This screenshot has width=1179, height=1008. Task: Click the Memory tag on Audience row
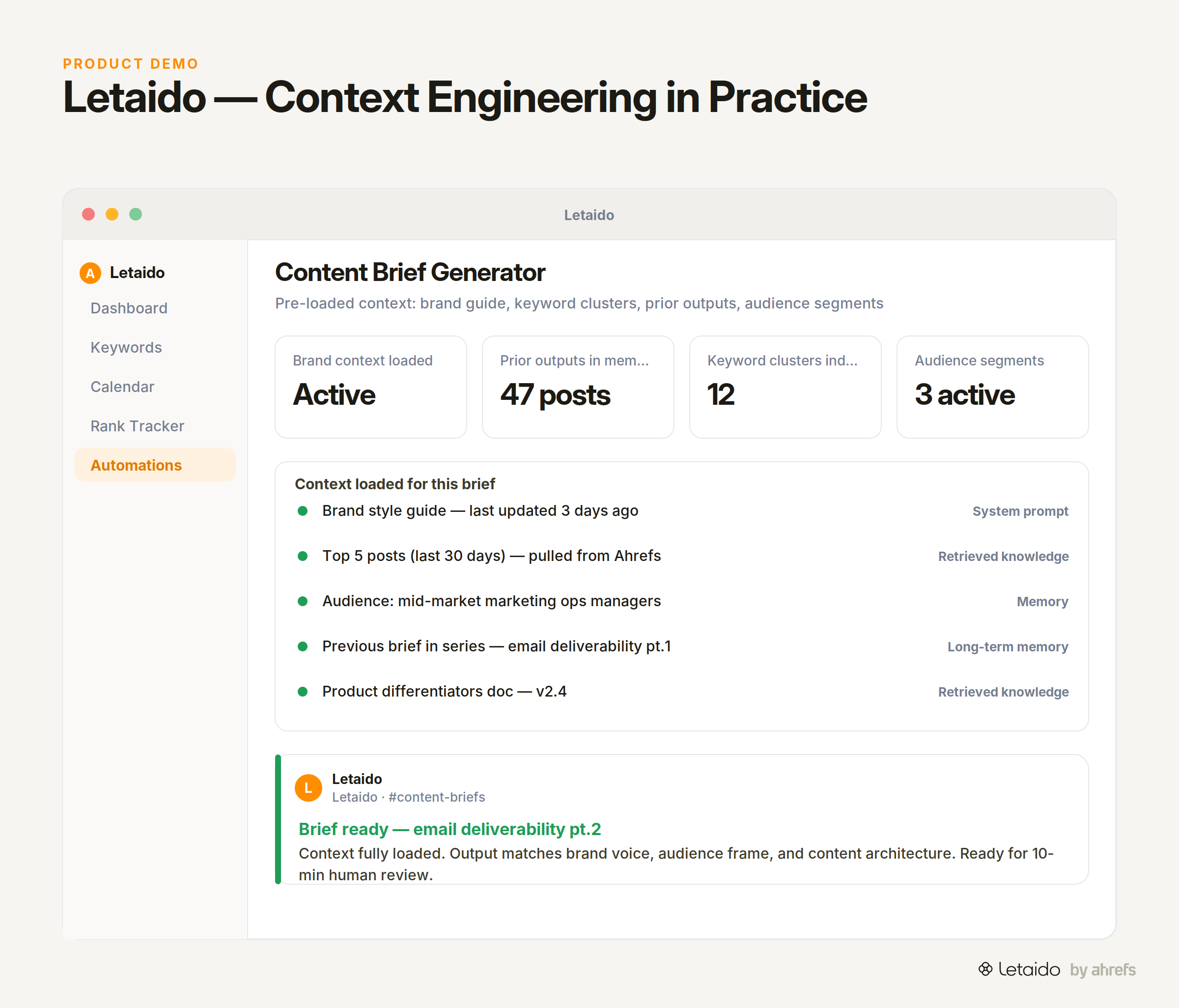1042,602
